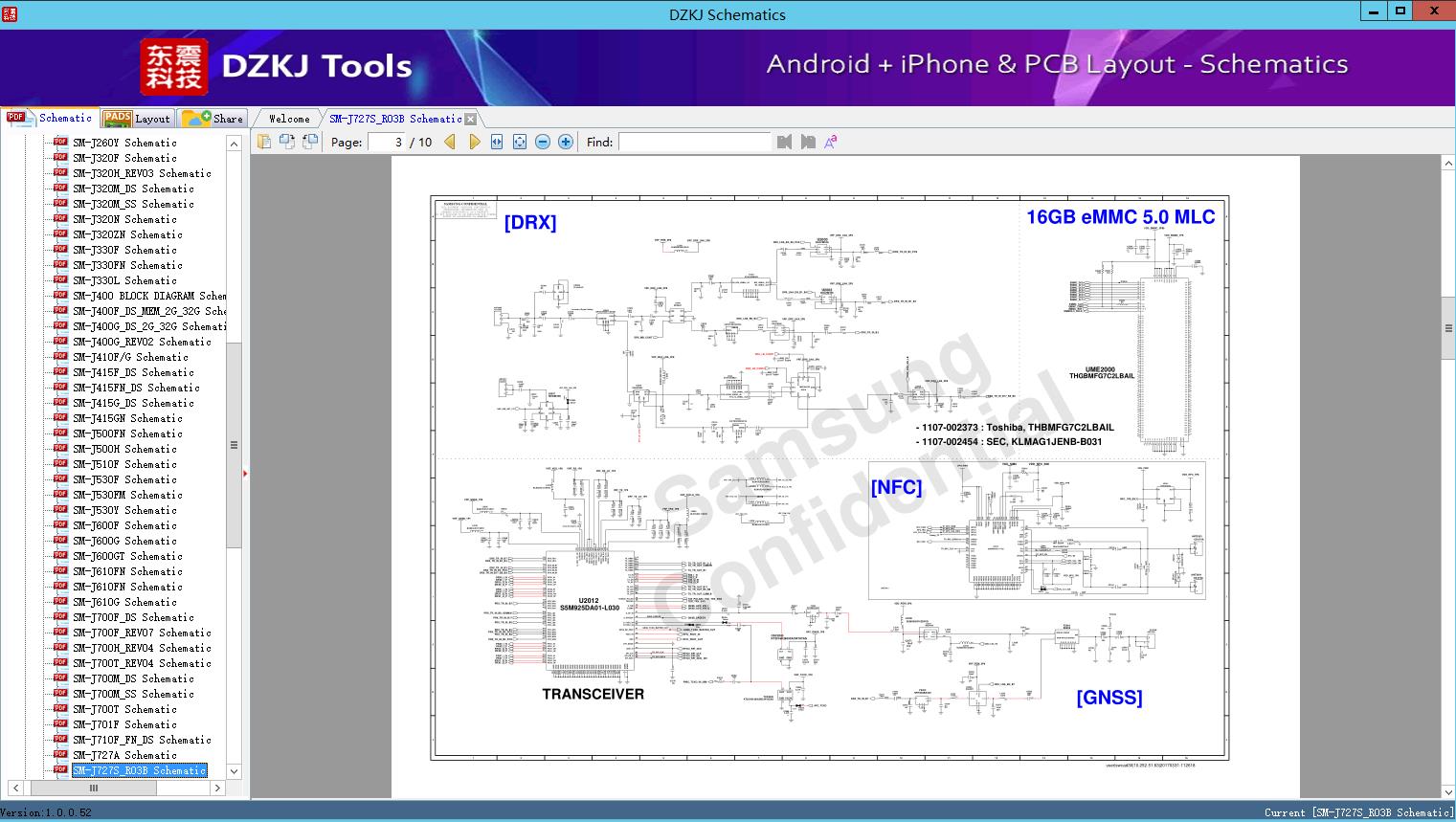Click the document view scroll-down arrow
This screenshot has width=1456, height=822.
[1448, 791]
